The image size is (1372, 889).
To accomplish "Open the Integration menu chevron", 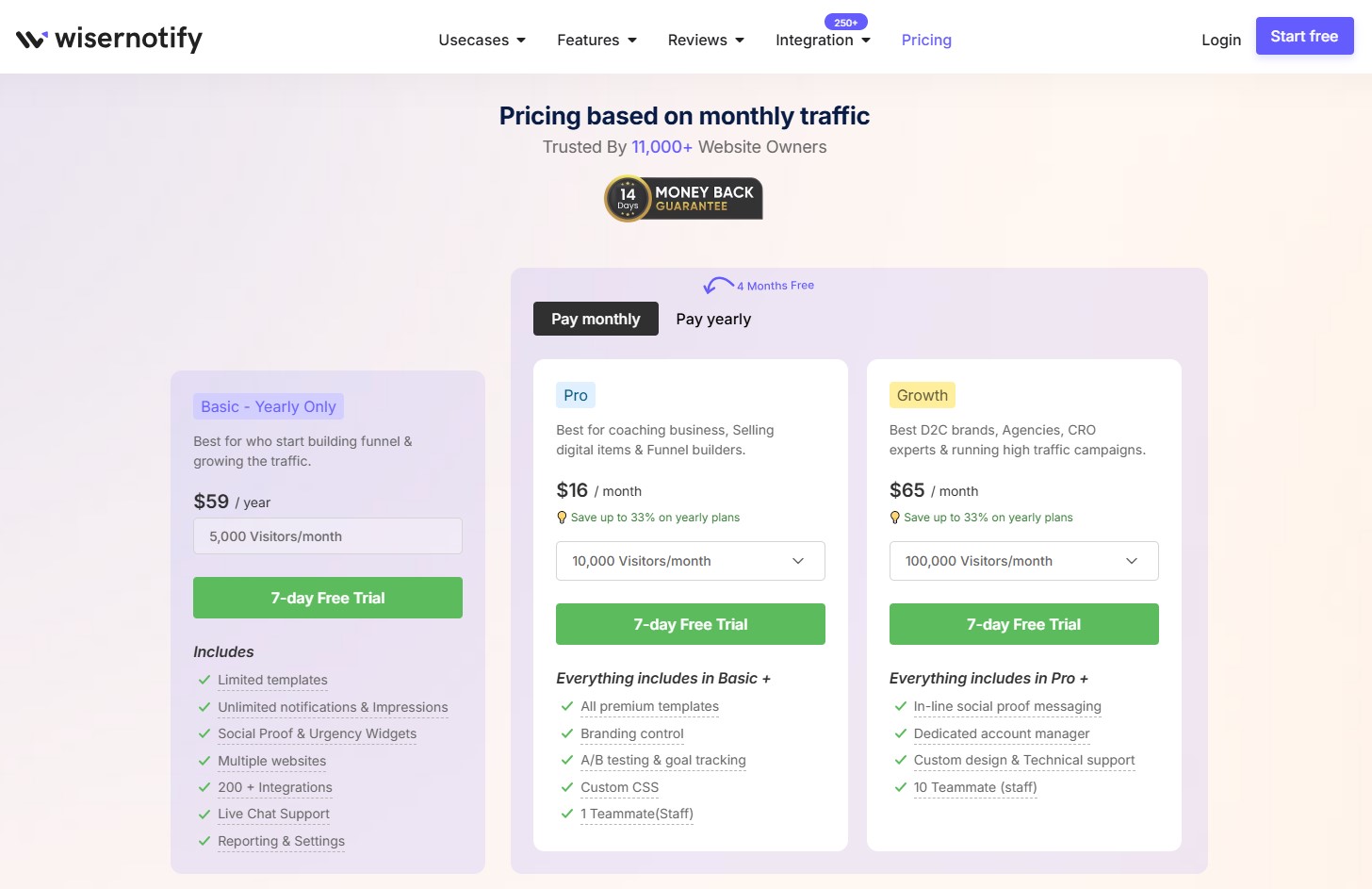I will pos(866,41).
